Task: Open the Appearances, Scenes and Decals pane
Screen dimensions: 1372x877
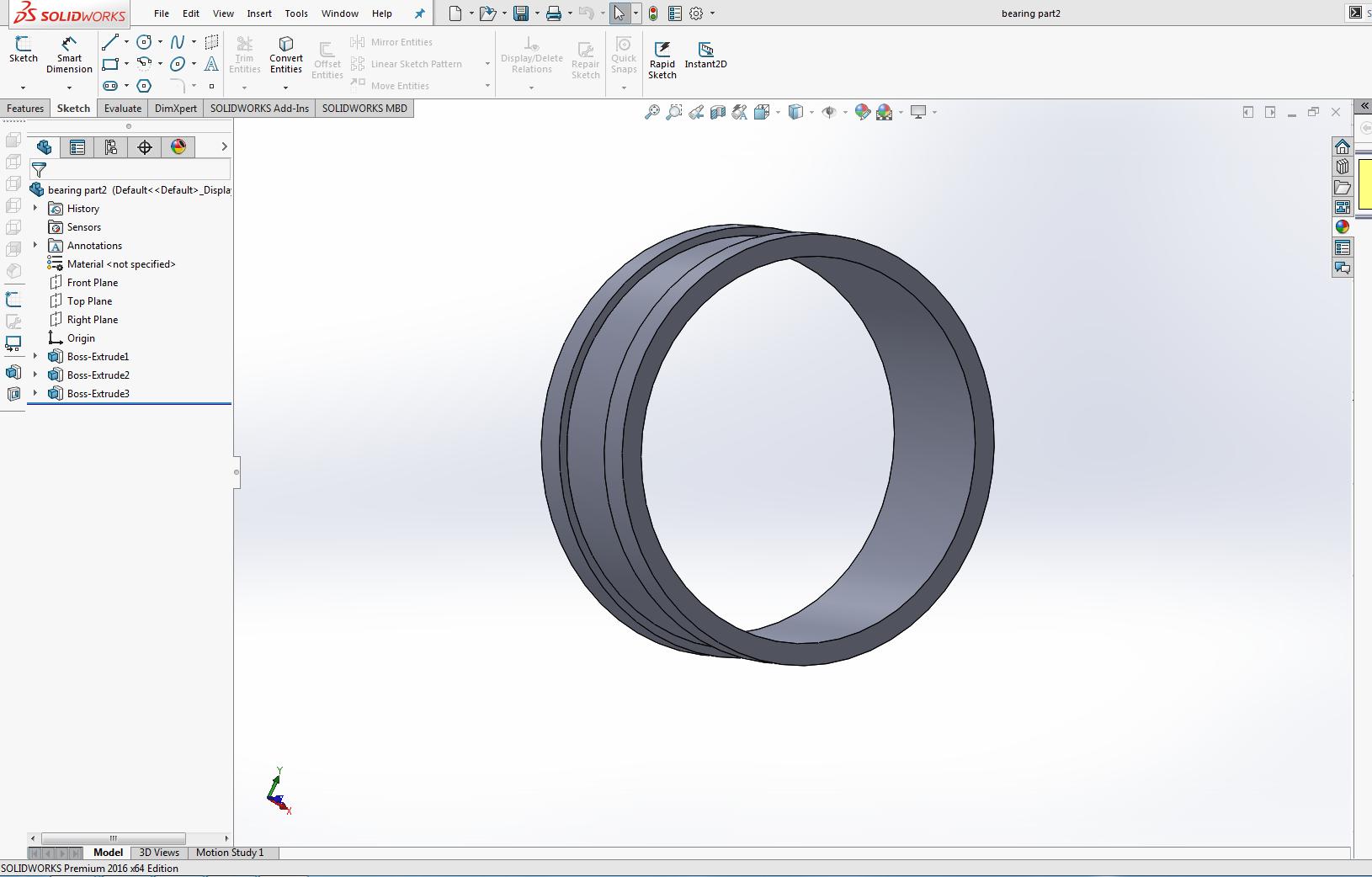Action: tap(1343, 227)
